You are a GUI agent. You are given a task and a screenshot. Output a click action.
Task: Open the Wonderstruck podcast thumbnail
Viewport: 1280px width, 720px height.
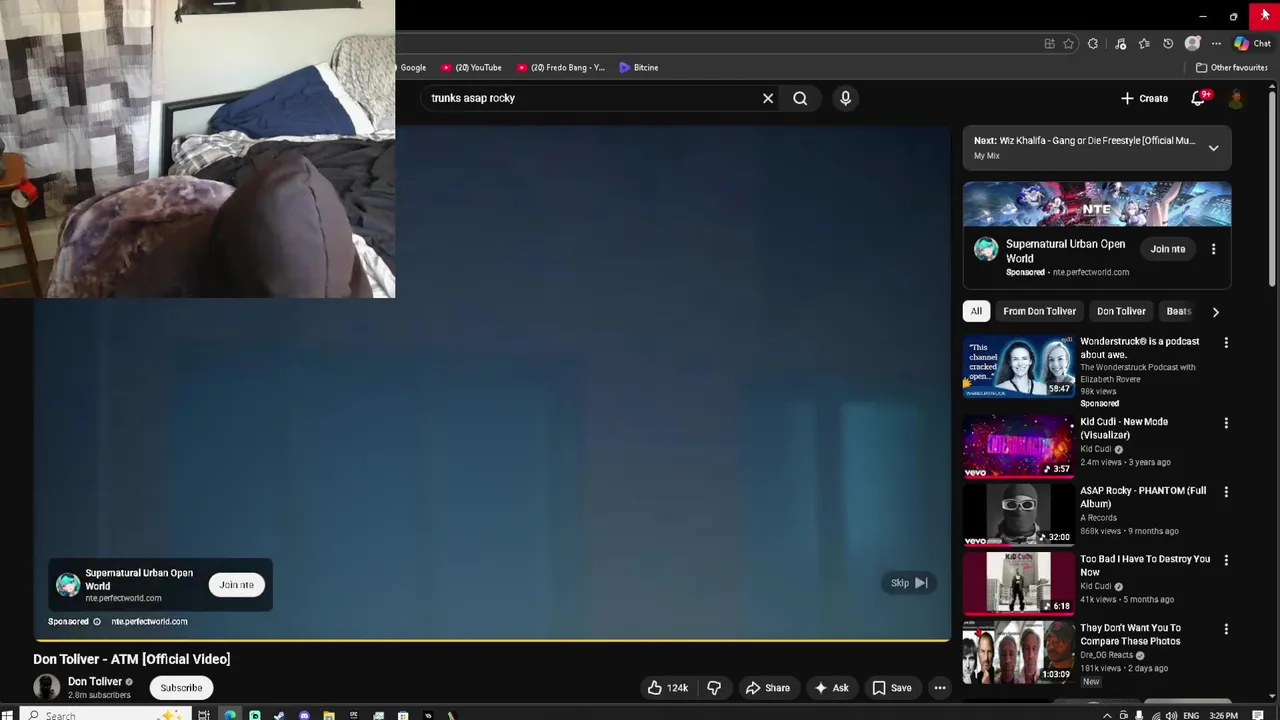[1018, 366]
